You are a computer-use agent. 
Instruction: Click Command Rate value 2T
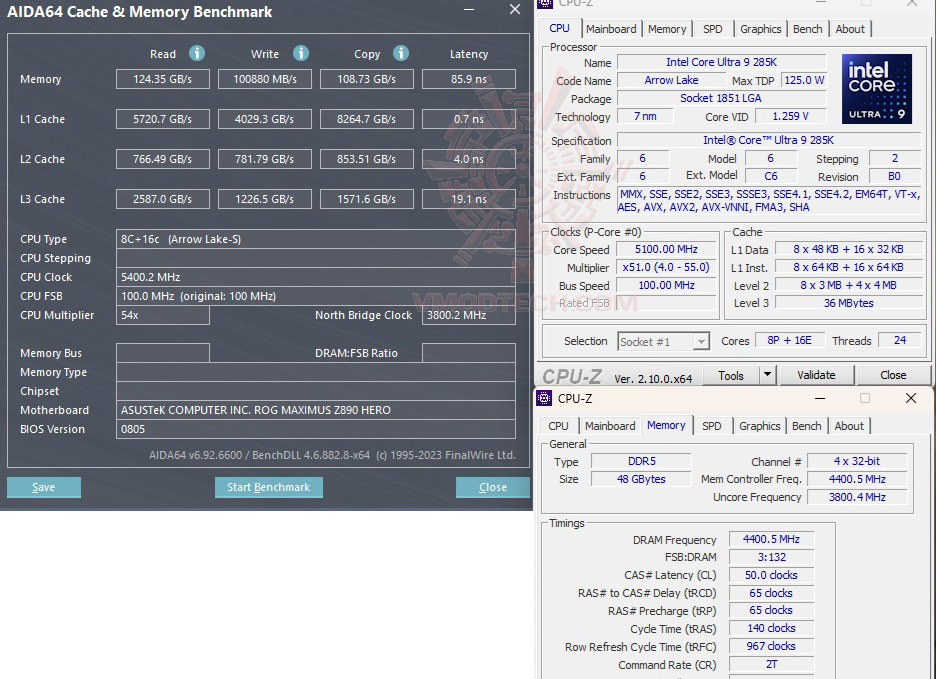pos(771,664)
